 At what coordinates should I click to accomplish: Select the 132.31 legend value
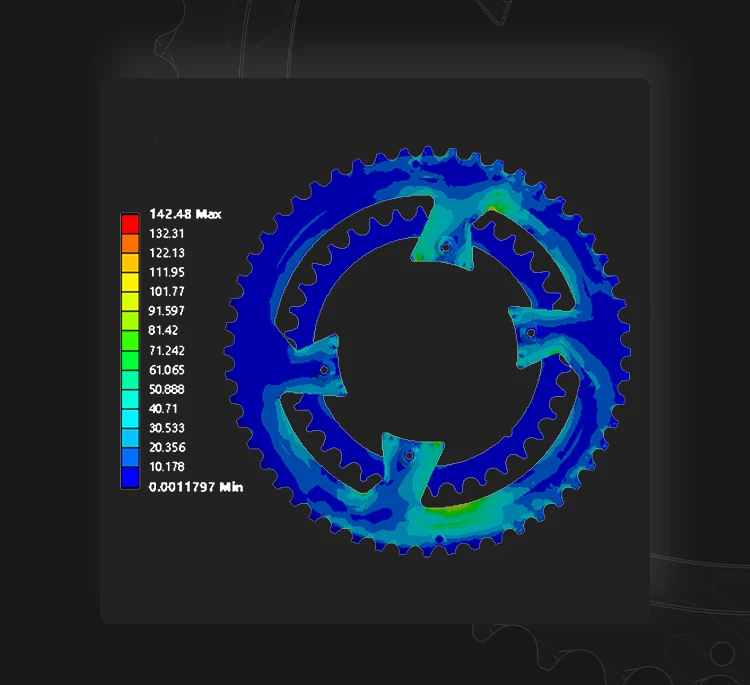pos(166,233)
